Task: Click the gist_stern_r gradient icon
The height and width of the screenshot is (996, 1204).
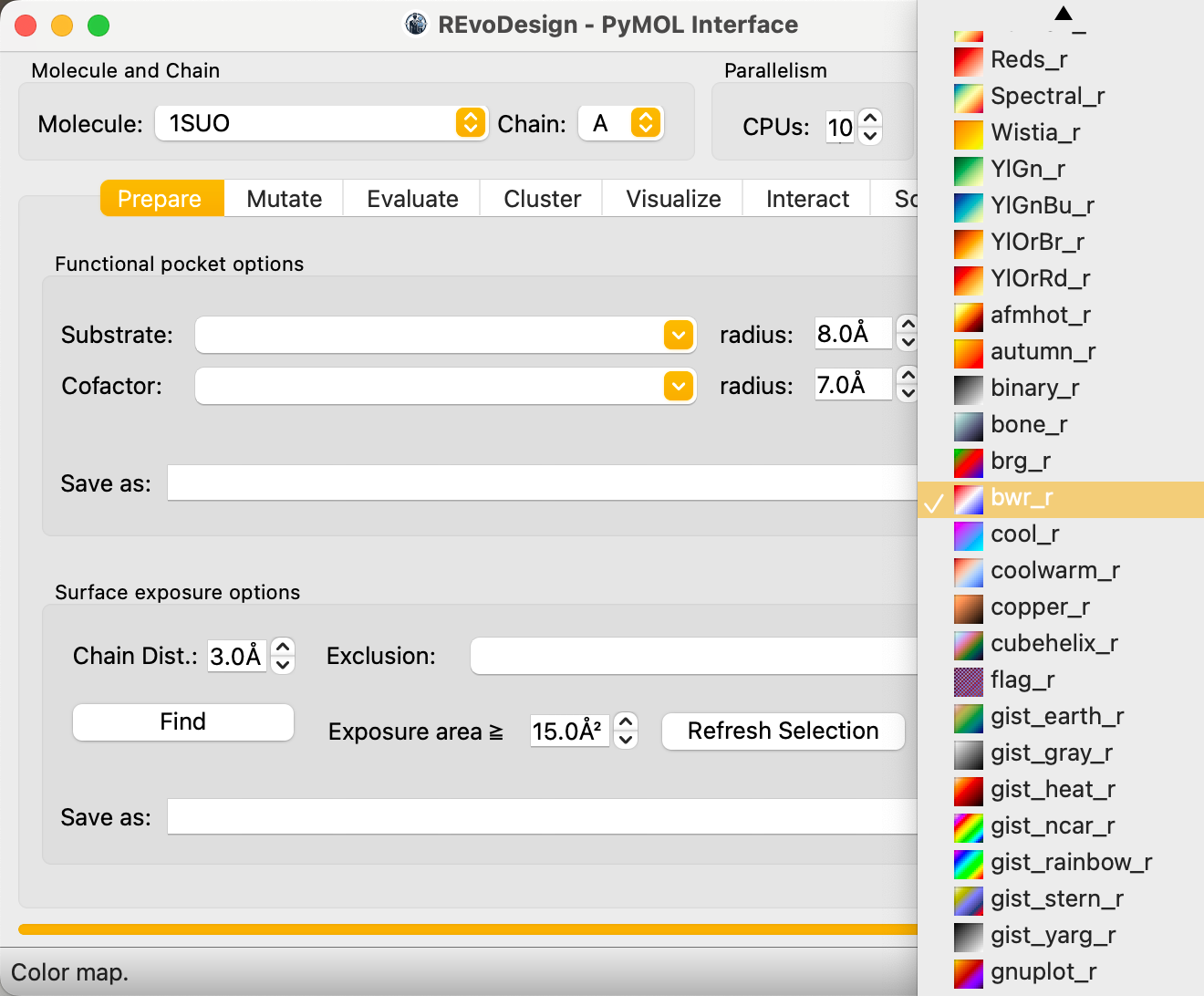Action: tap(969, 900)
